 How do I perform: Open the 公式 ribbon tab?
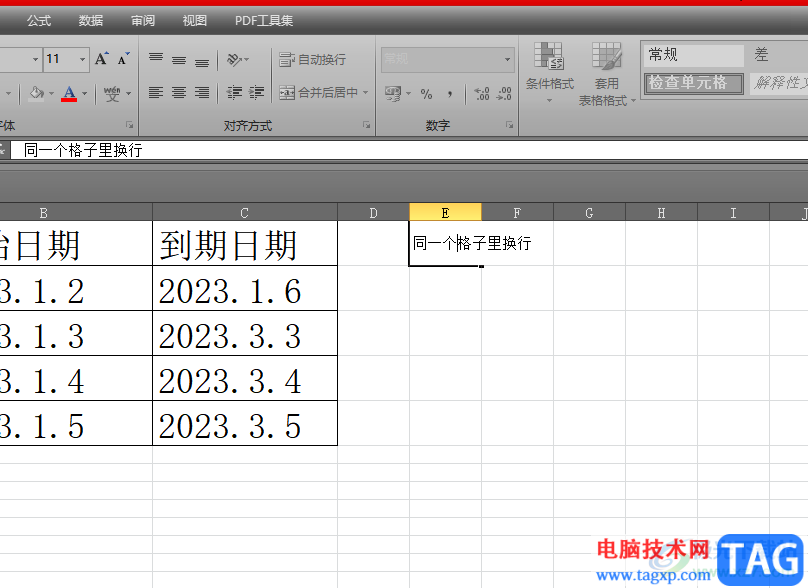tap(39, 21)
